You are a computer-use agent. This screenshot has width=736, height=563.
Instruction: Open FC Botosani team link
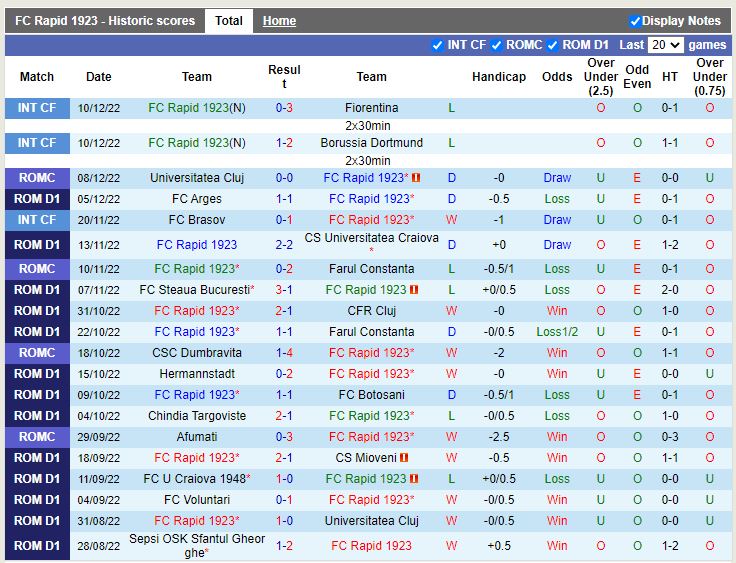pyautogui.click(x=371, y=395)
